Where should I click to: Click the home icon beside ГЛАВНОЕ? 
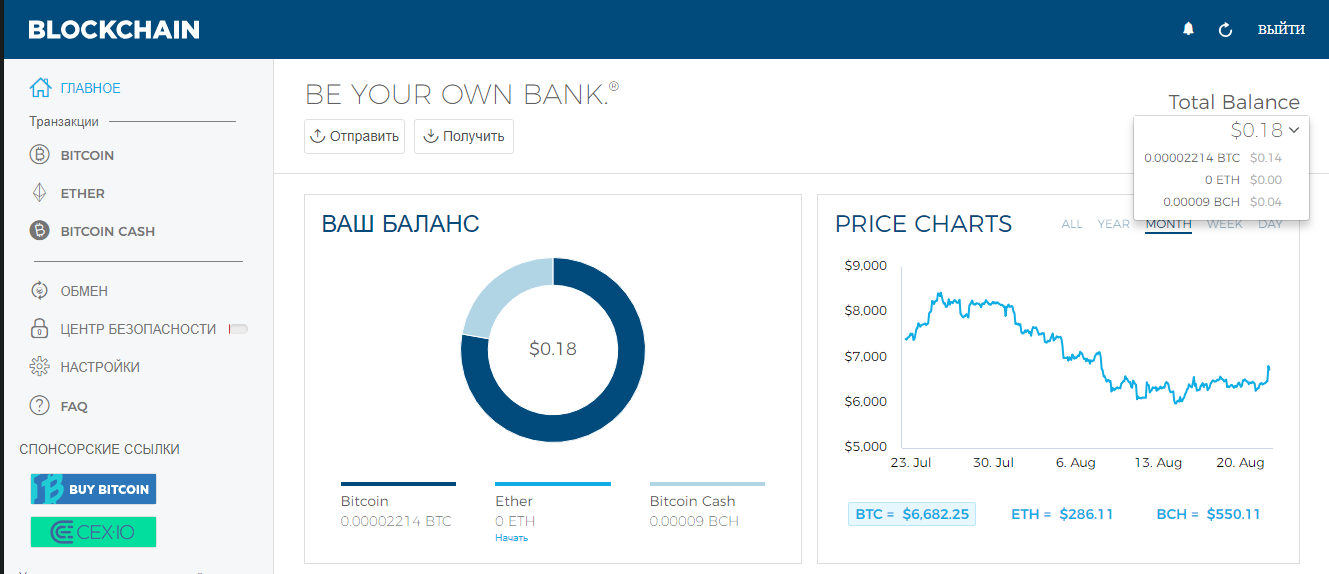pos(40,88)
